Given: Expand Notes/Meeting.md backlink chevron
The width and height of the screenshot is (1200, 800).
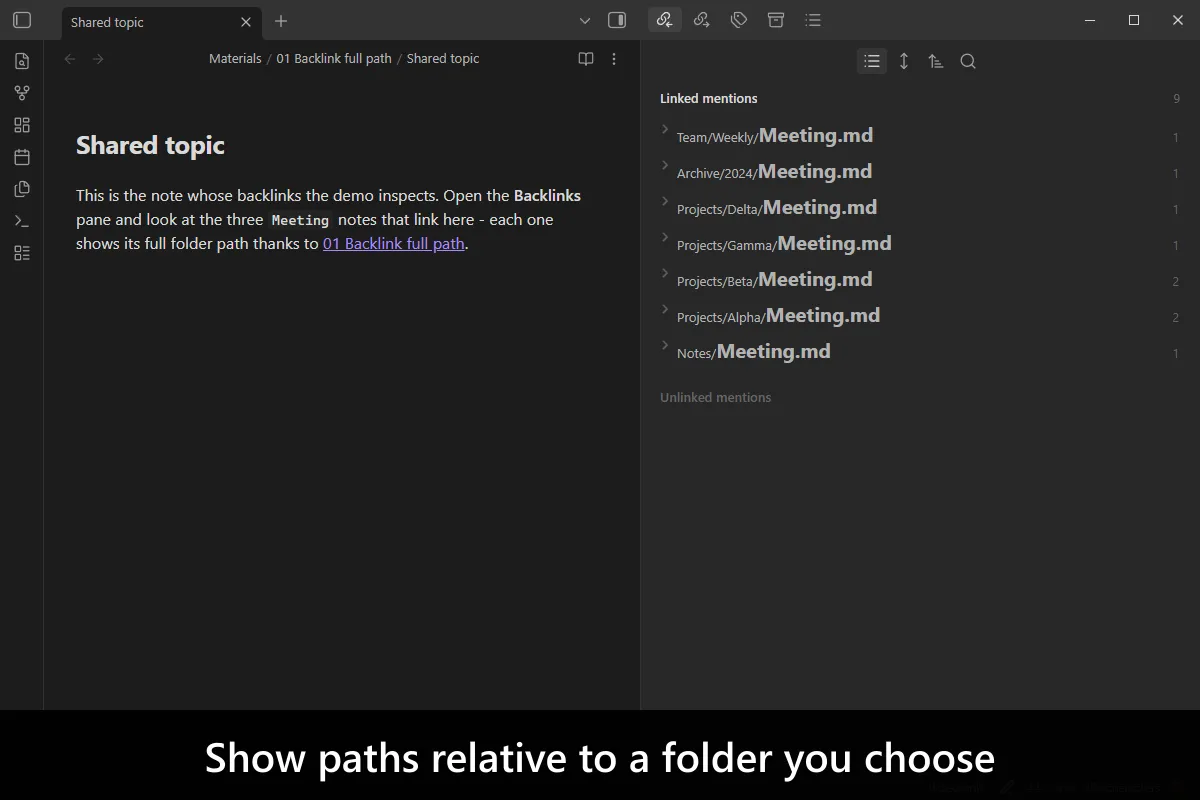Looking at the screenshot, I should coord(665,346).
